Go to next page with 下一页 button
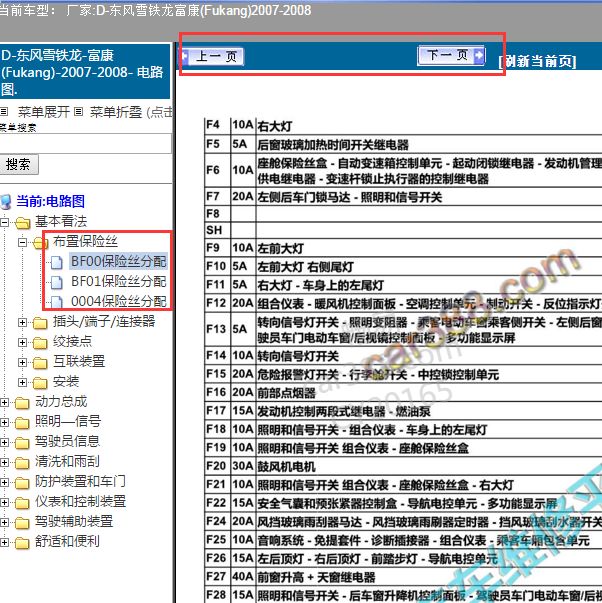Viewport: 602px width, 603px height. 451,56
